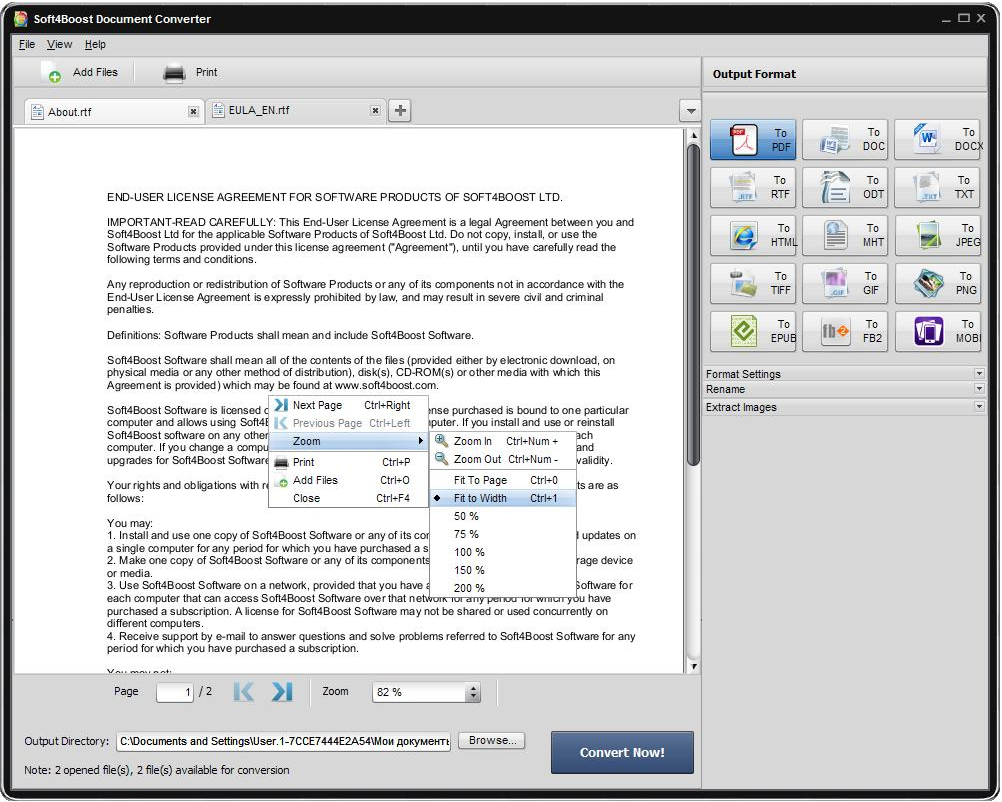Select Fit to Width zoom option
This screenshot has height=802, width=1002.
(x=503, y=498)
